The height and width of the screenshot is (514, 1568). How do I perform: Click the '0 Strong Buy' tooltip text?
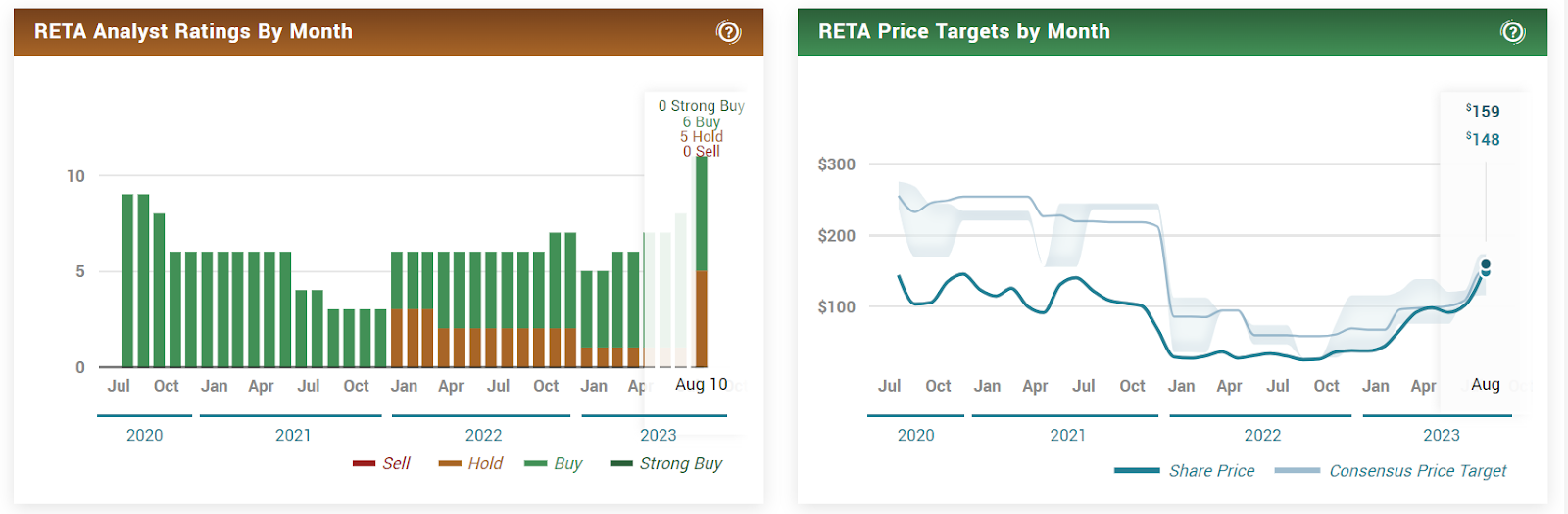pyautogui.click(x=702, y=106)
